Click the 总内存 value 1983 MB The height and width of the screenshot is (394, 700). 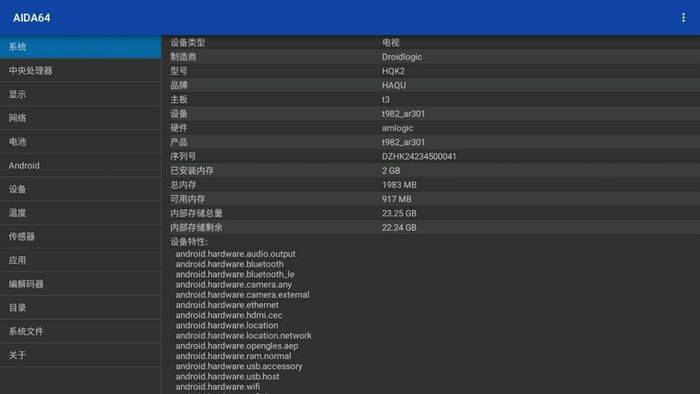click(x=399, y=185)
